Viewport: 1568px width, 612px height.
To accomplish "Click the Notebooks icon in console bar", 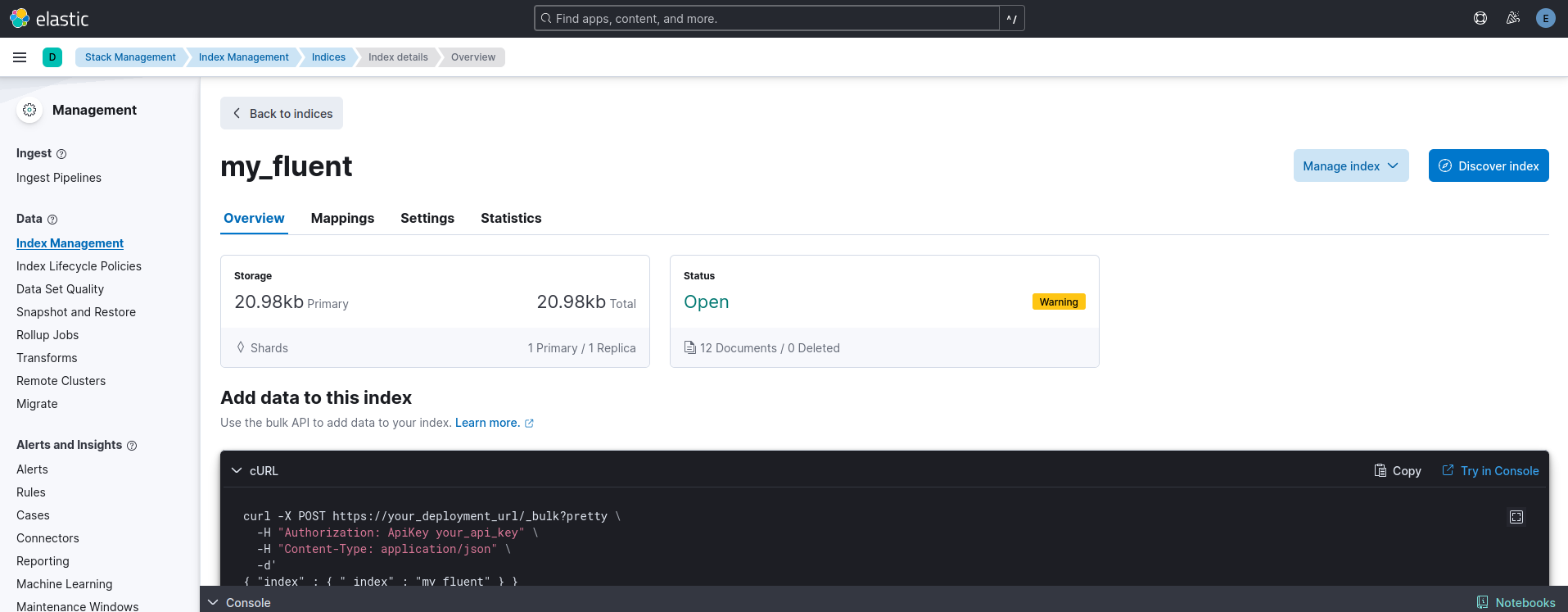I will (1483, 602).
